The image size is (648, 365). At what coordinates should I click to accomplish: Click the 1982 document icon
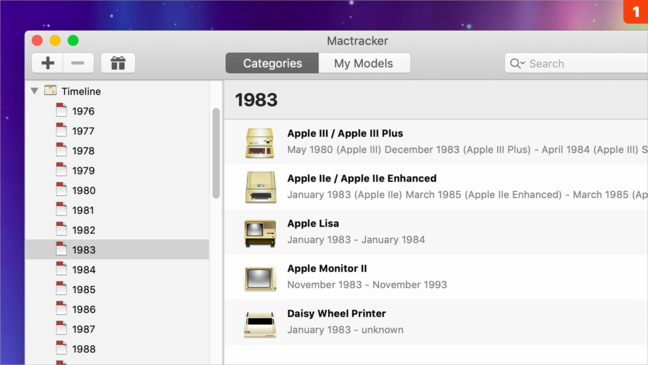point(61,229)
